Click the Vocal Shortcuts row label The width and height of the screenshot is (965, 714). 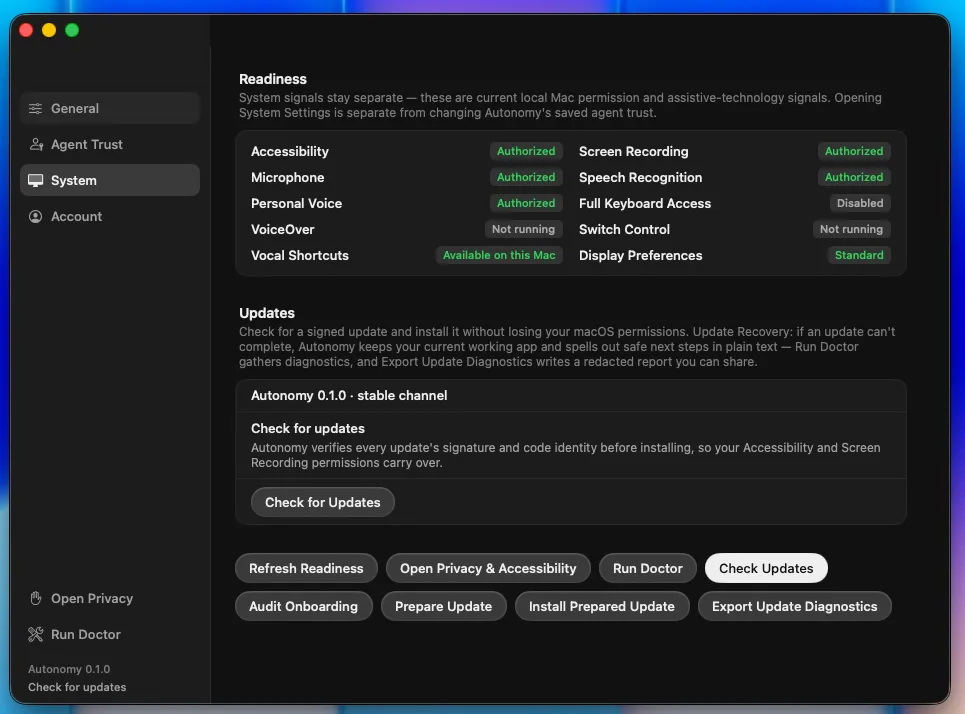coord(300,255)
